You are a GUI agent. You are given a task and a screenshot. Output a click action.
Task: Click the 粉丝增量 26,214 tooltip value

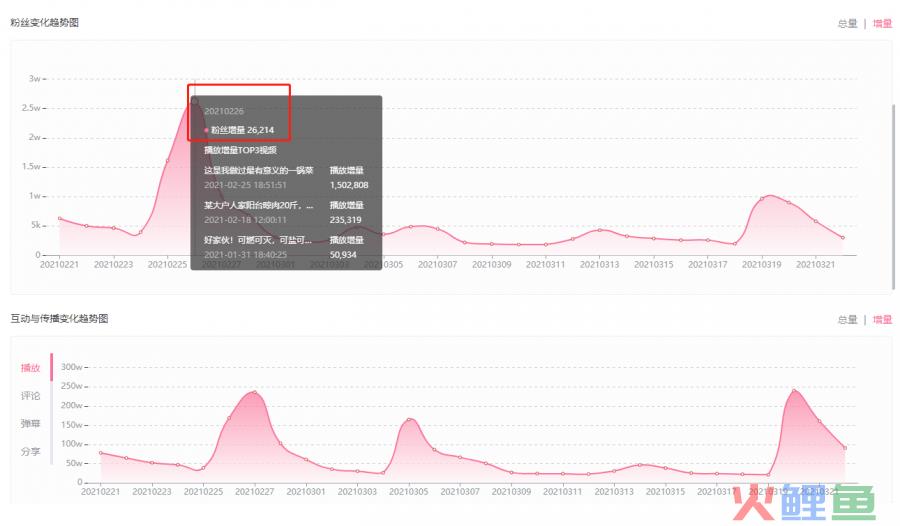(242, 130)
